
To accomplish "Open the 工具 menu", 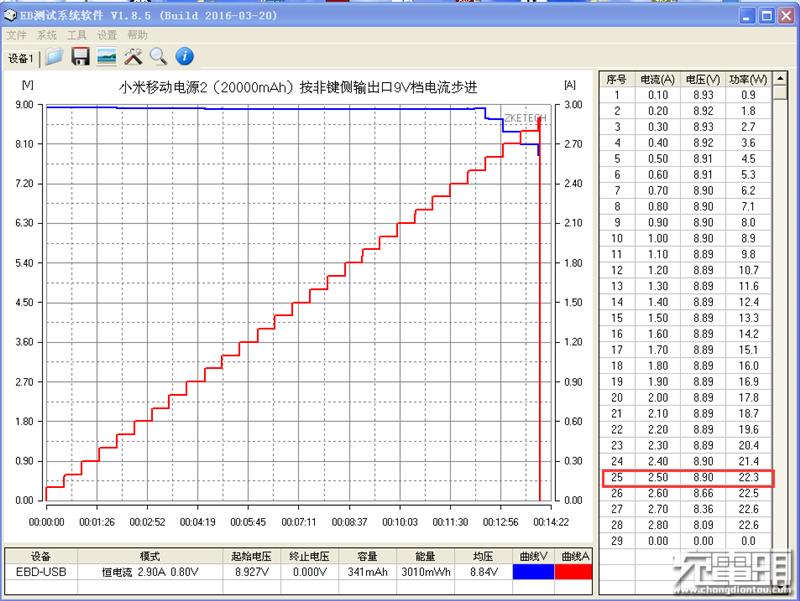I will click(x=77, y=35).
